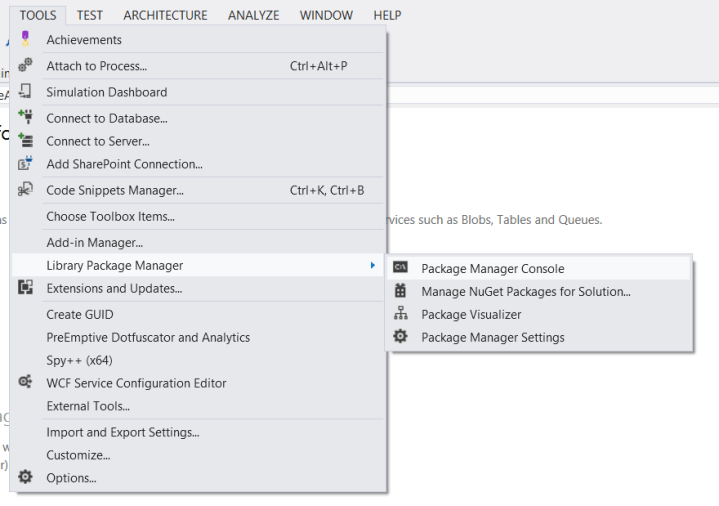This screenshot has height=506, width=719.
Task: Open the TEST menu
Action: 89,15
